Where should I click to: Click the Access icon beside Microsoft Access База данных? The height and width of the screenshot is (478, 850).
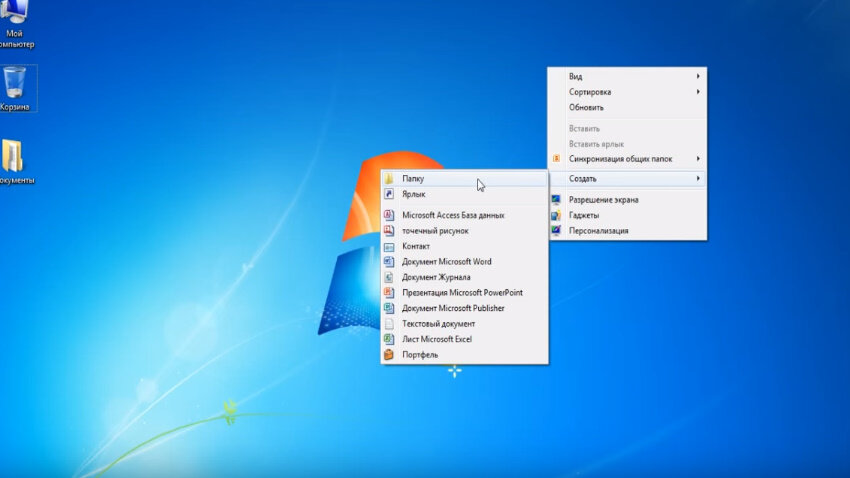tap(389, 215)
